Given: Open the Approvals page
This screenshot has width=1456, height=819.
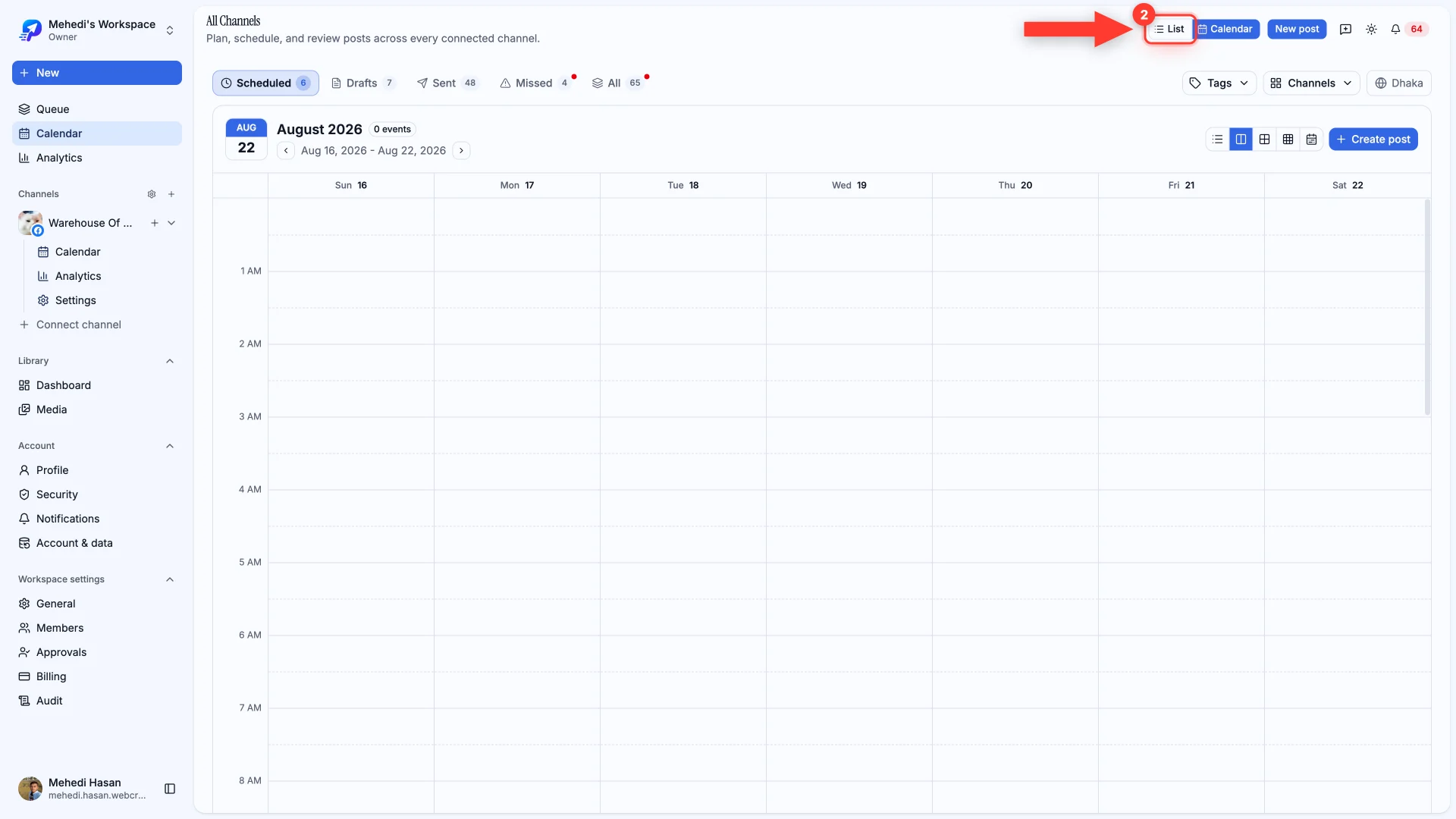Looking at the screenshot, I should (x=97, y=652).
